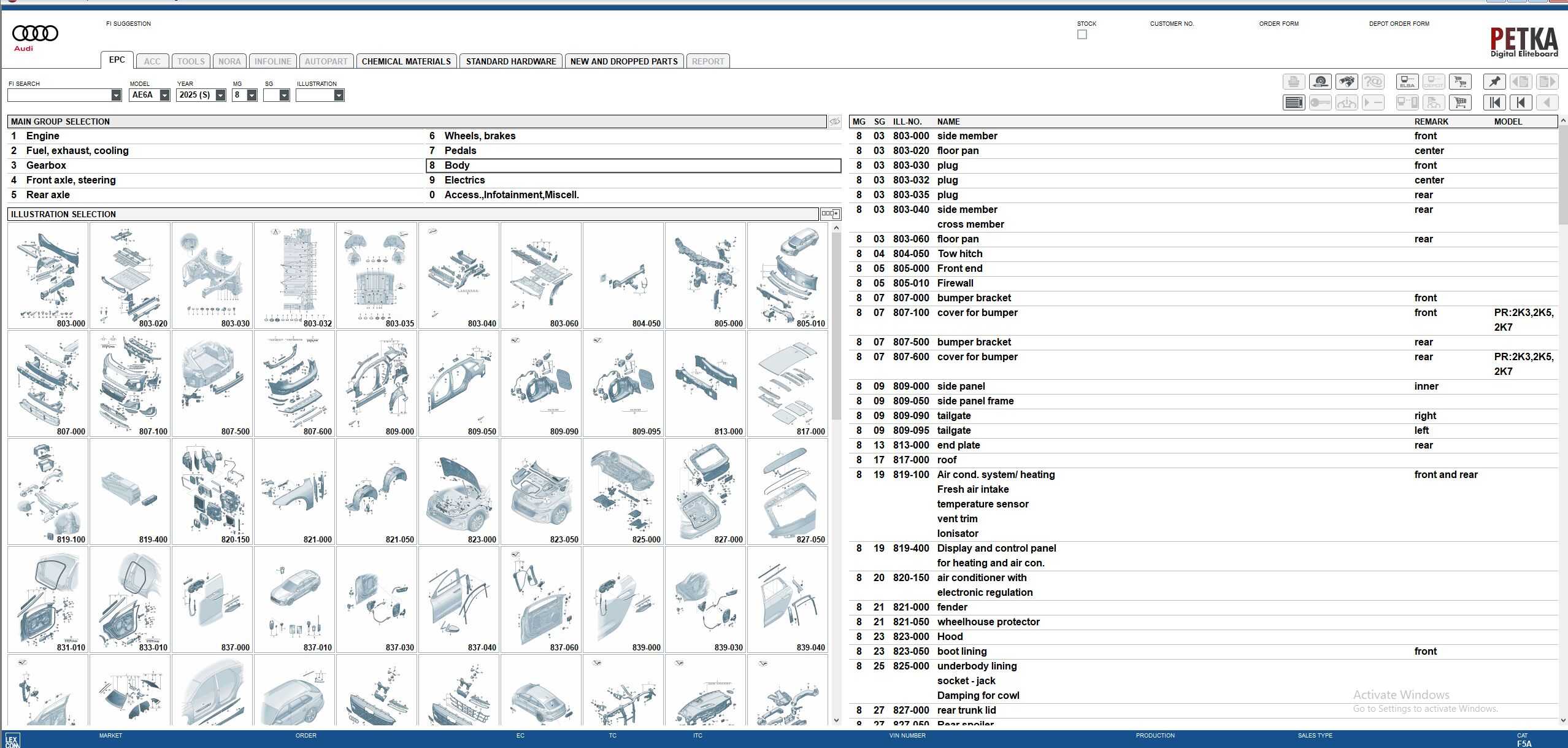
Task: Open the DEPOT ORDER FORM
Action: [1399, 23]
